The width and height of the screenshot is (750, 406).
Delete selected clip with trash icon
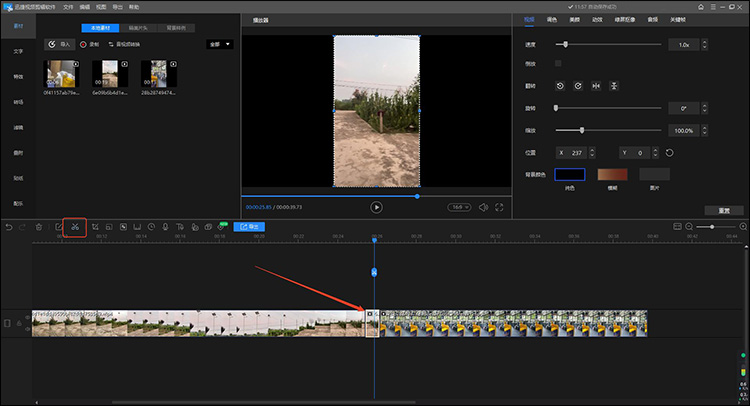coord(39,227)
